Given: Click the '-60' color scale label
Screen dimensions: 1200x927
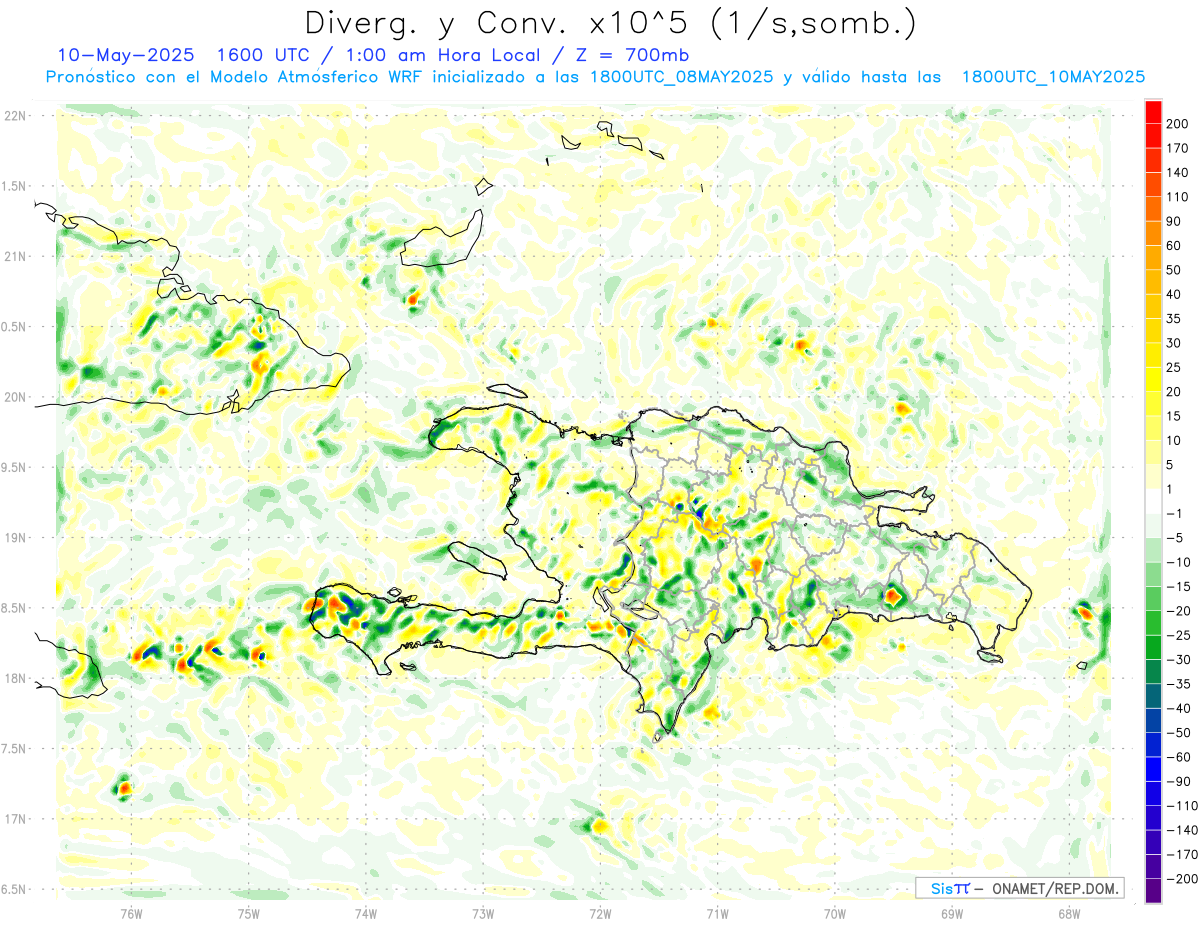Looking at the screenshot, I should 1178,757.
